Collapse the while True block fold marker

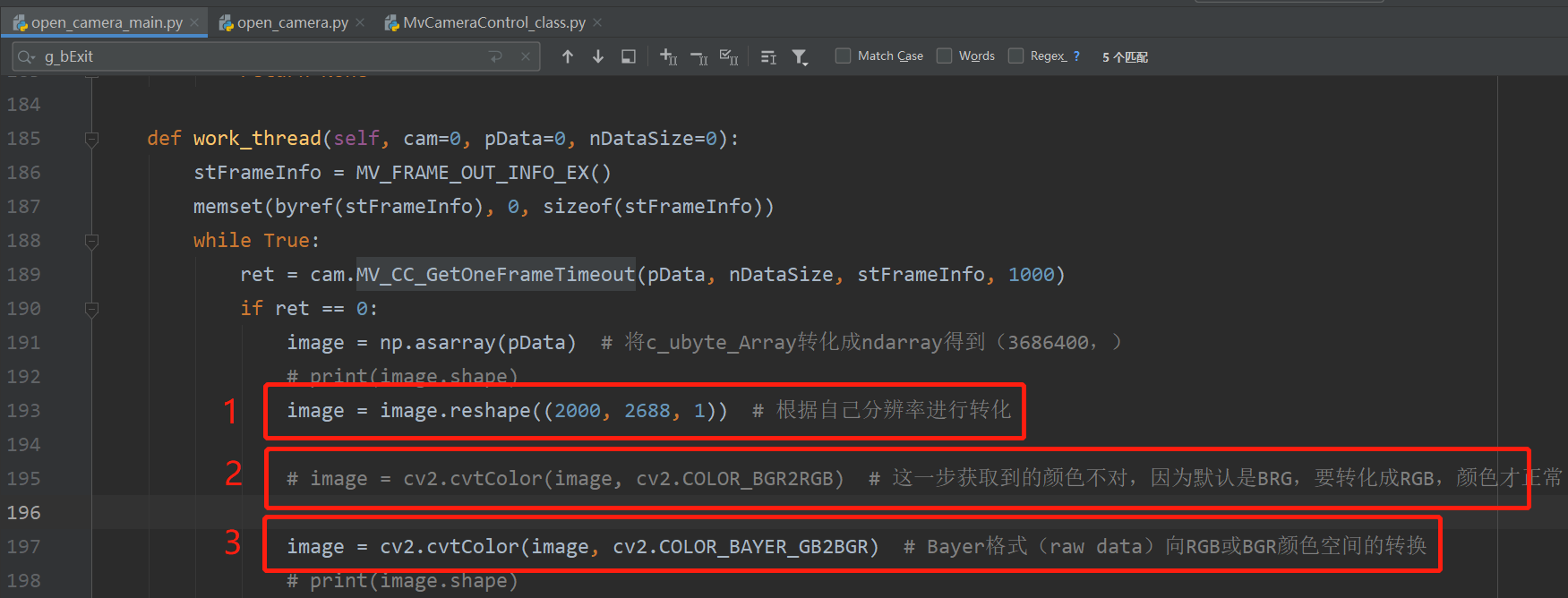[x=91, y=241]
